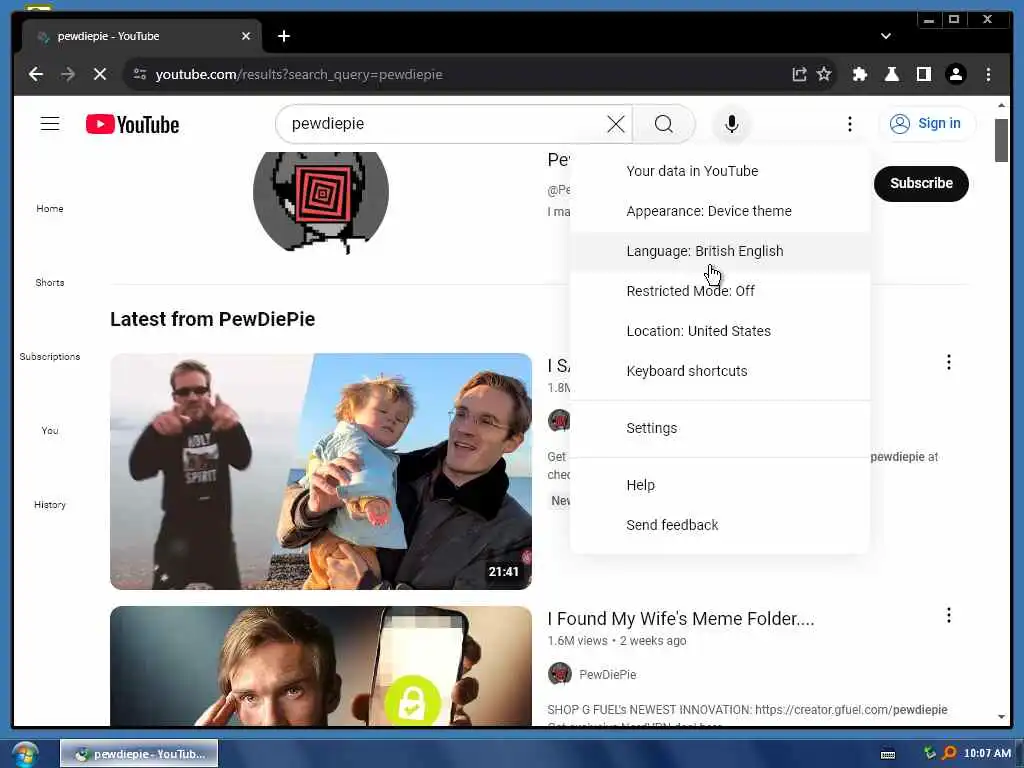The image size is (1024, 768).
Task: Go back with the browser back arrow
Action: tap(36, 74)
